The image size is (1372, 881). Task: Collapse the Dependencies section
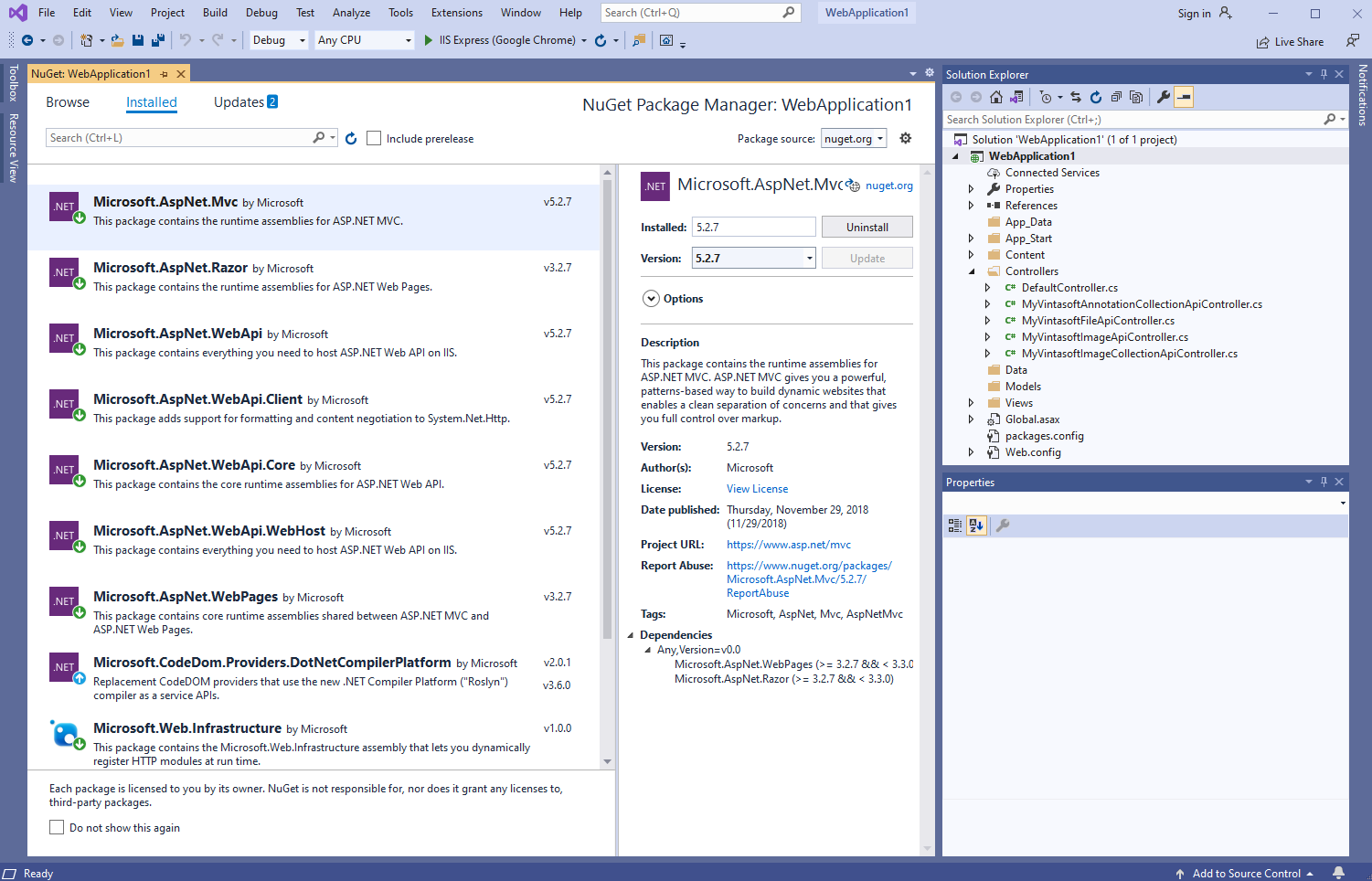click(631, 635)
